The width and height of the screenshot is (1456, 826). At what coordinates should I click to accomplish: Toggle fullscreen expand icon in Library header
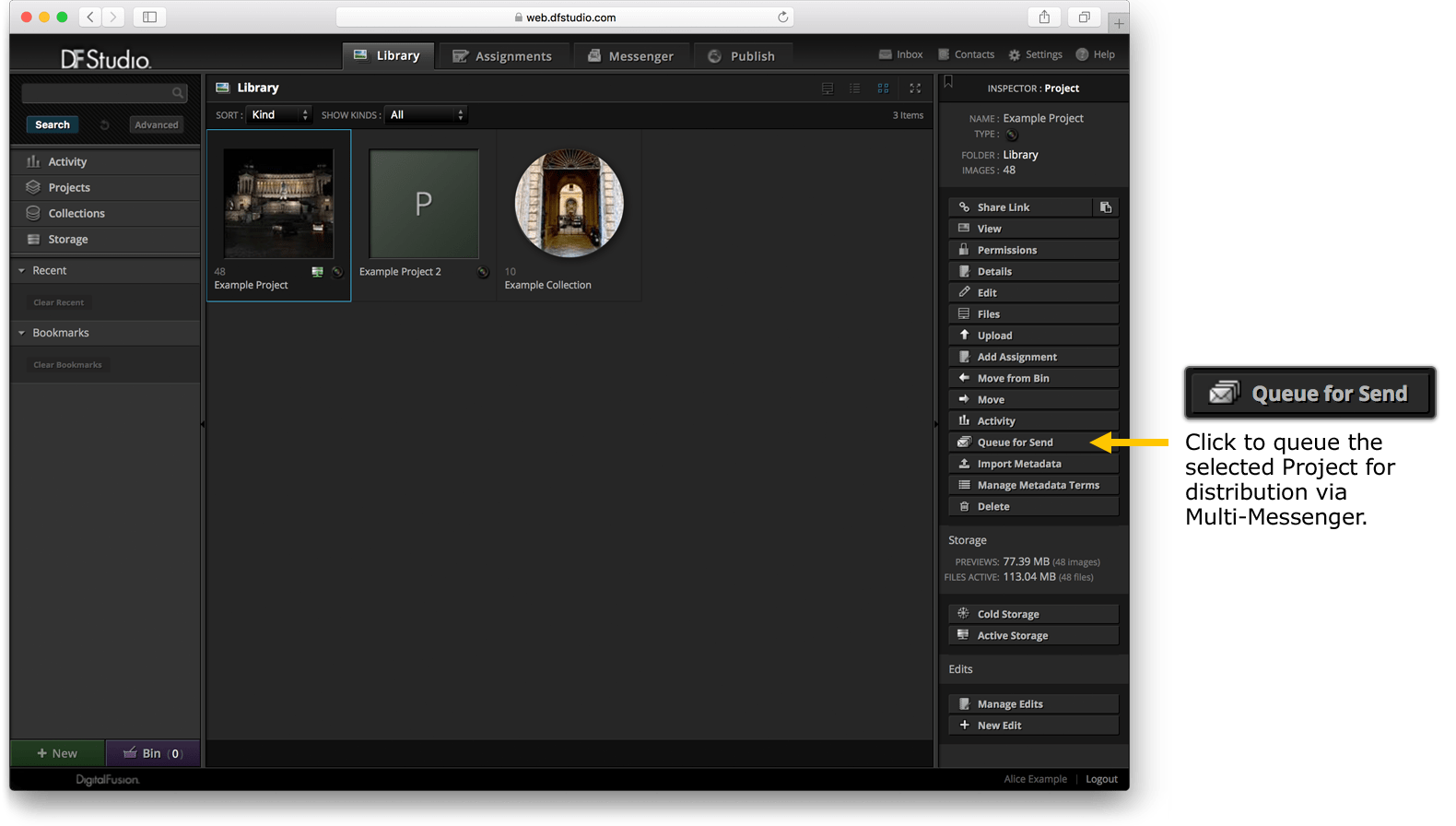915,88
